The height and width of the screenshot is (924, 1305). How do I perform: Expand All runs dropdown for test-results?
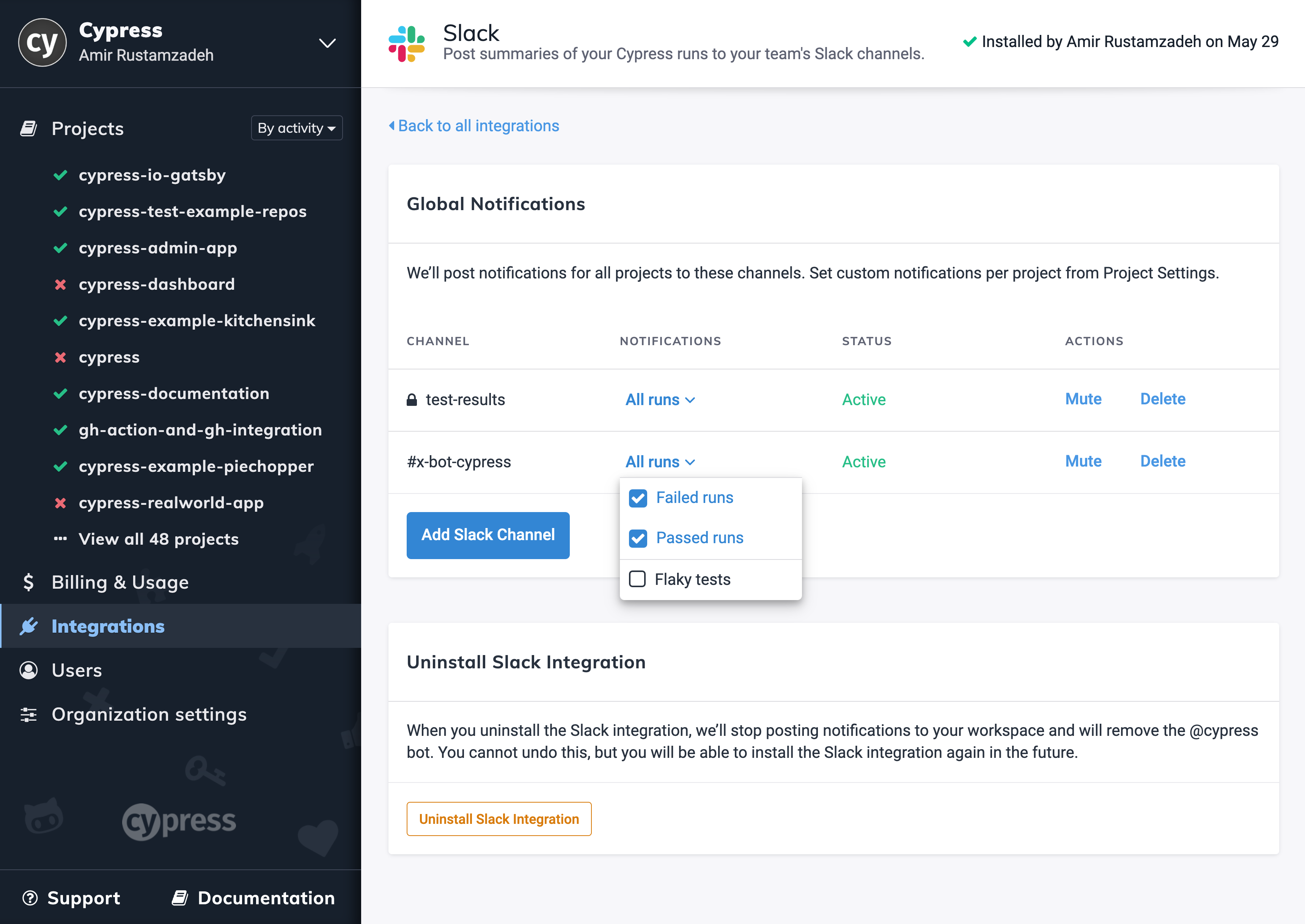(660, 399)
